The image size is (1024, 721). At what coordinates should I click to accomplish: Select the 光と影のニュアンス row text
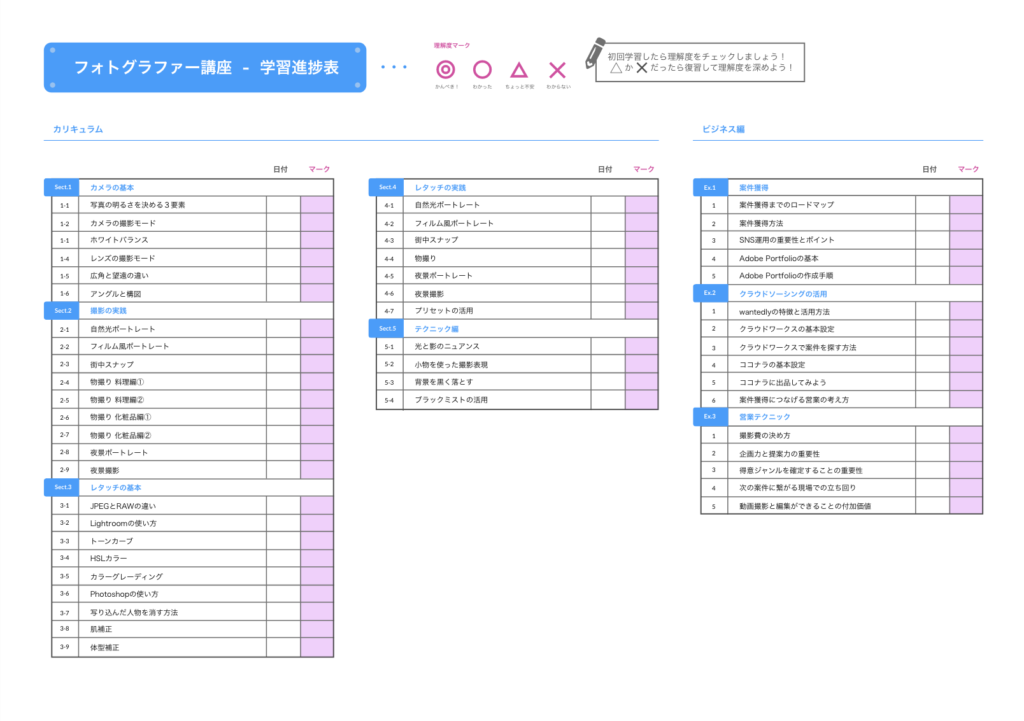coord(447,346)
